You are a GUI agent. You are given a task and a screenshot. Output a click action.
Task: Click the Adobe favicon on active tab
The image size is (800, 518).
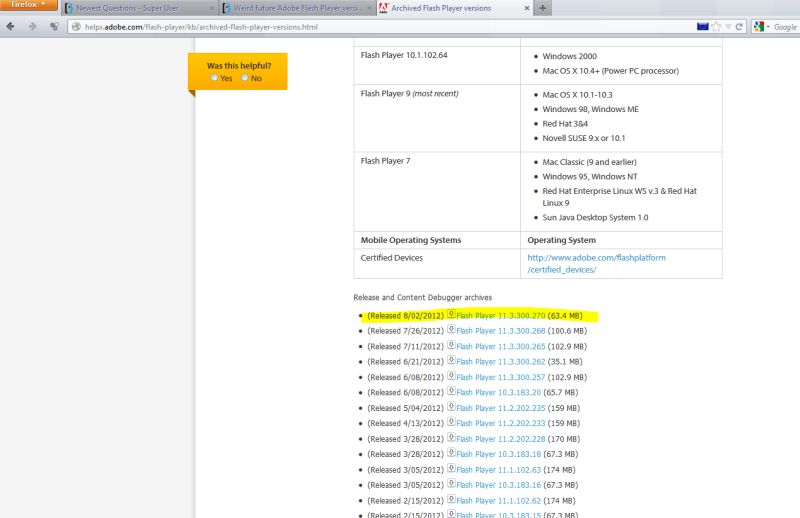tap(384, 8)
